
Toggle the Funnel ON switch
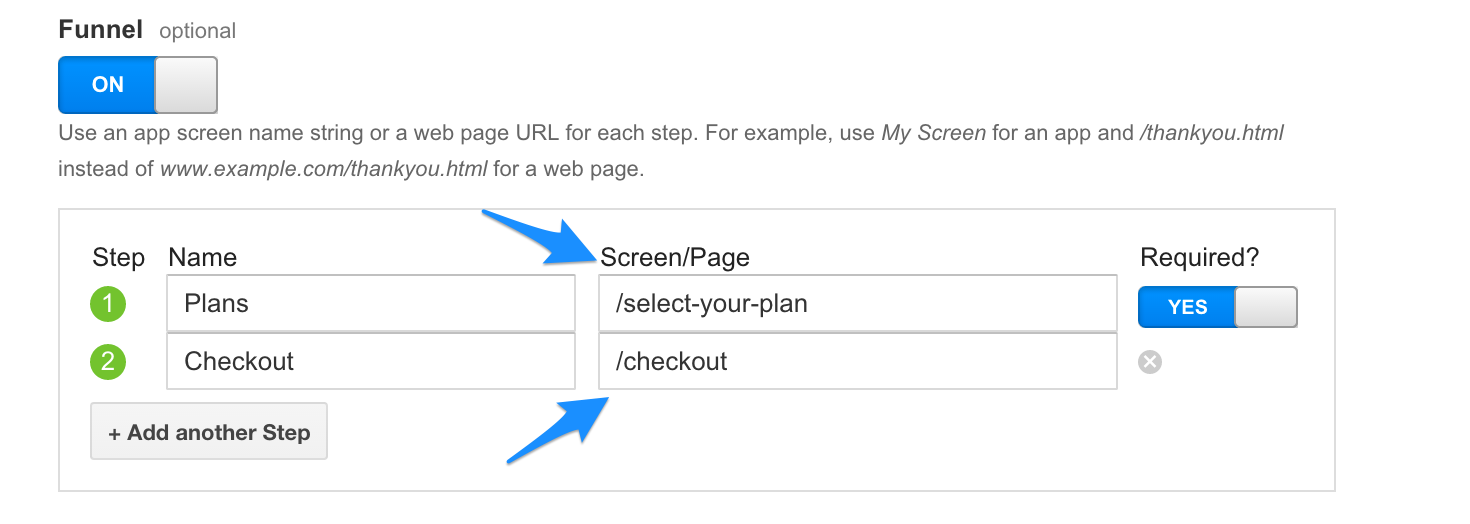pos(137,85)
